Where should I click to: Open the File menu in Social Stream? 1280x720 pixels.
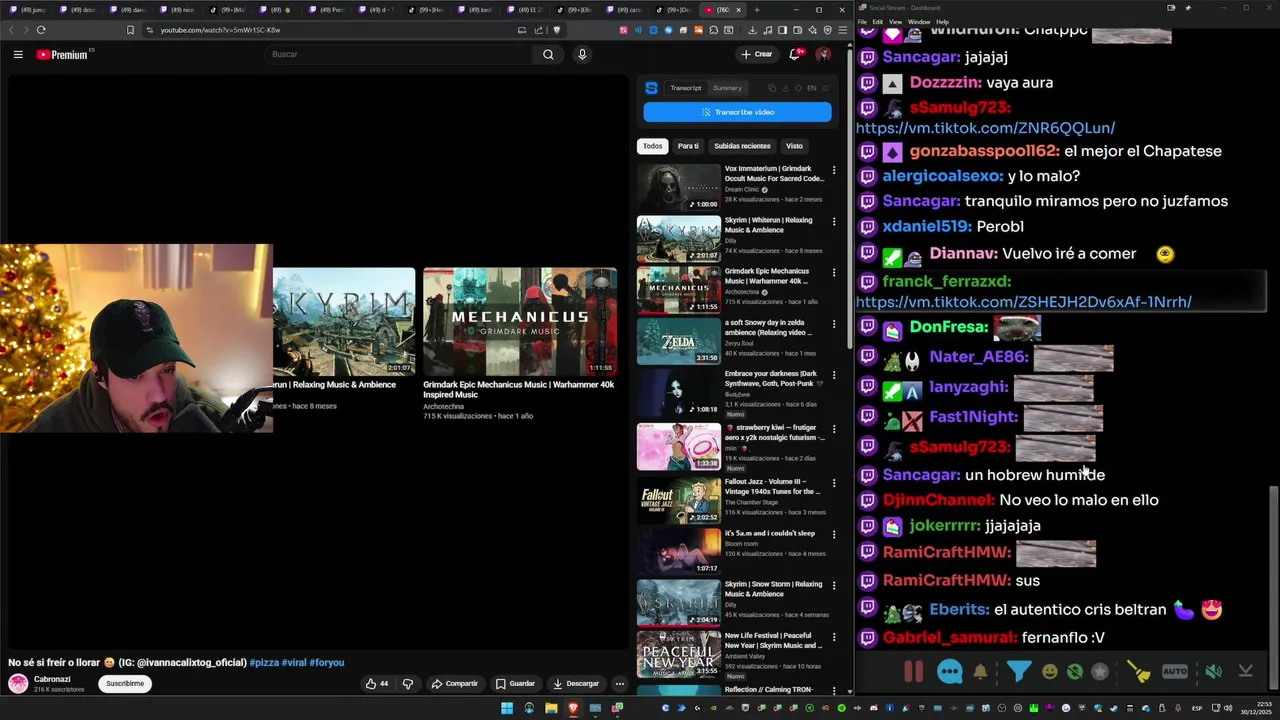click(863, 21)
